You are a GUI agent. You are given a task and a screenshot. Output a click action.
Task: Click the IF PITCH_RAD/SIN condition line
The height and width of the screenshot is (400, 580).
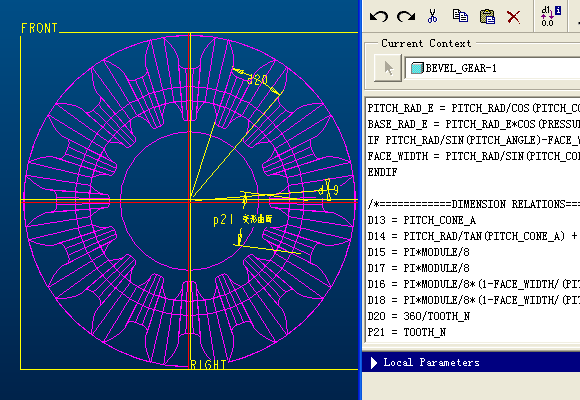473,141
